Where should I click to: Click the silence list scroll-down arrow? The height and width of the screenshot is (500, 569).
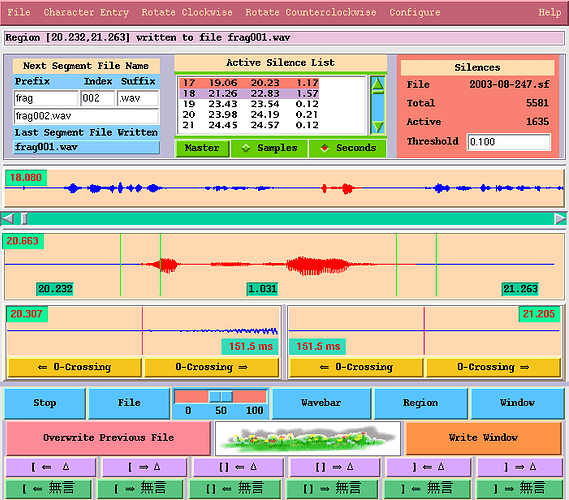tap(378, 127)
